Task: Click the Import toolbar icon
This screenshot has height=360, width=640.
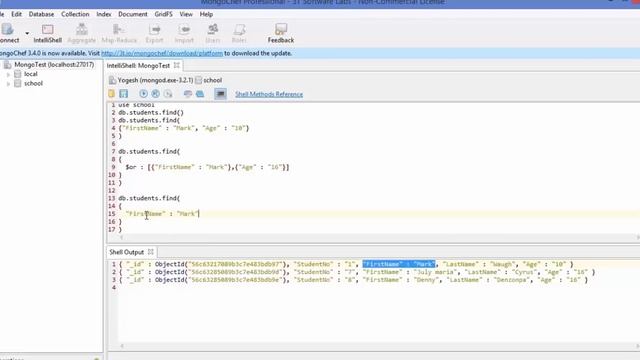Action: pos(184,33)
